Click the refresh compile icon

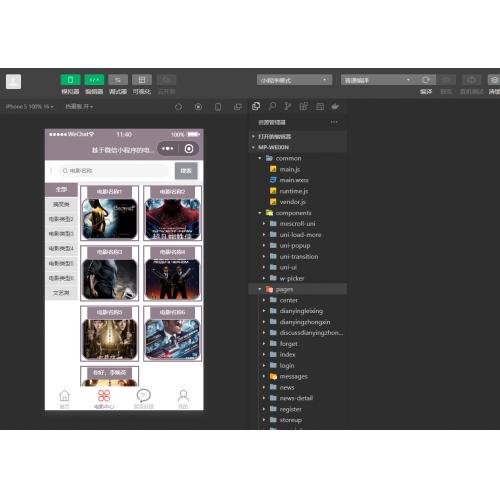(x=426, y=80)
